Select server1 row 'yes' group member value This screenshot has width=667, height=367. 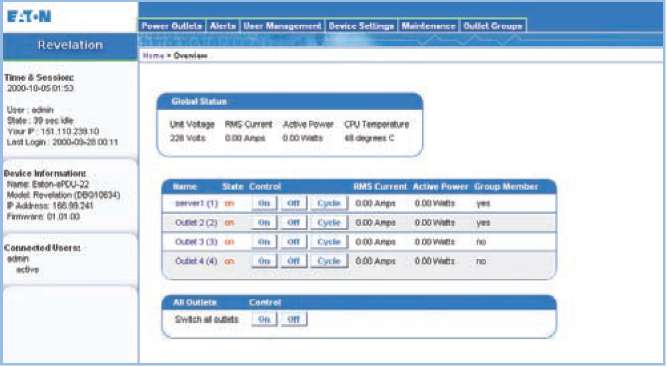[483, 204]
